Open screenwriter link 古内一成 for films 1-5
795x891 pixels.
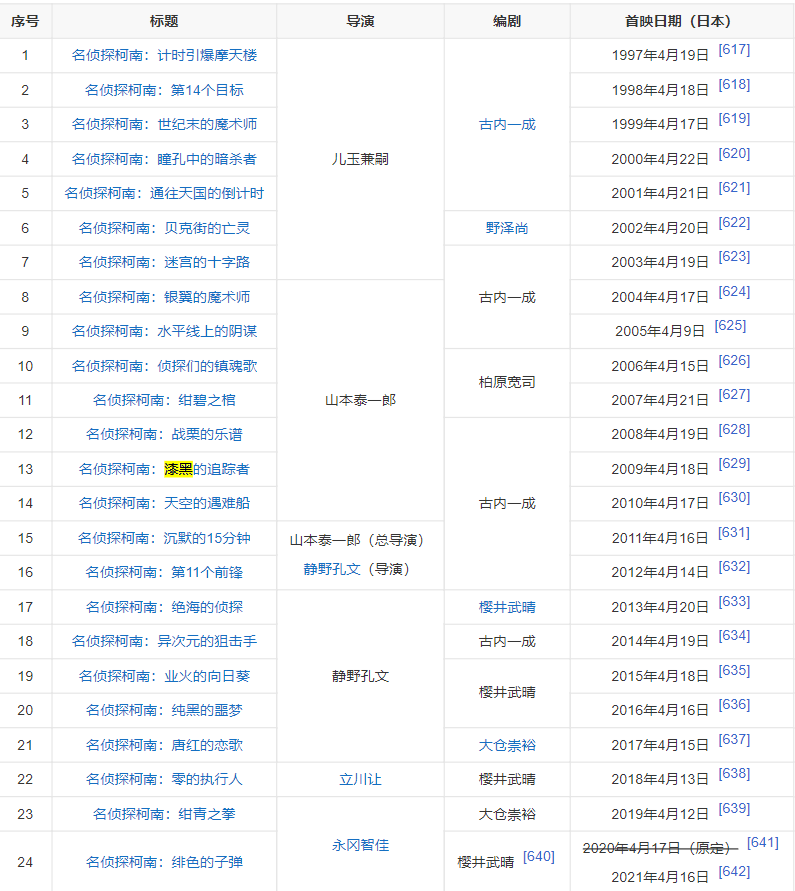coord(507,124)
